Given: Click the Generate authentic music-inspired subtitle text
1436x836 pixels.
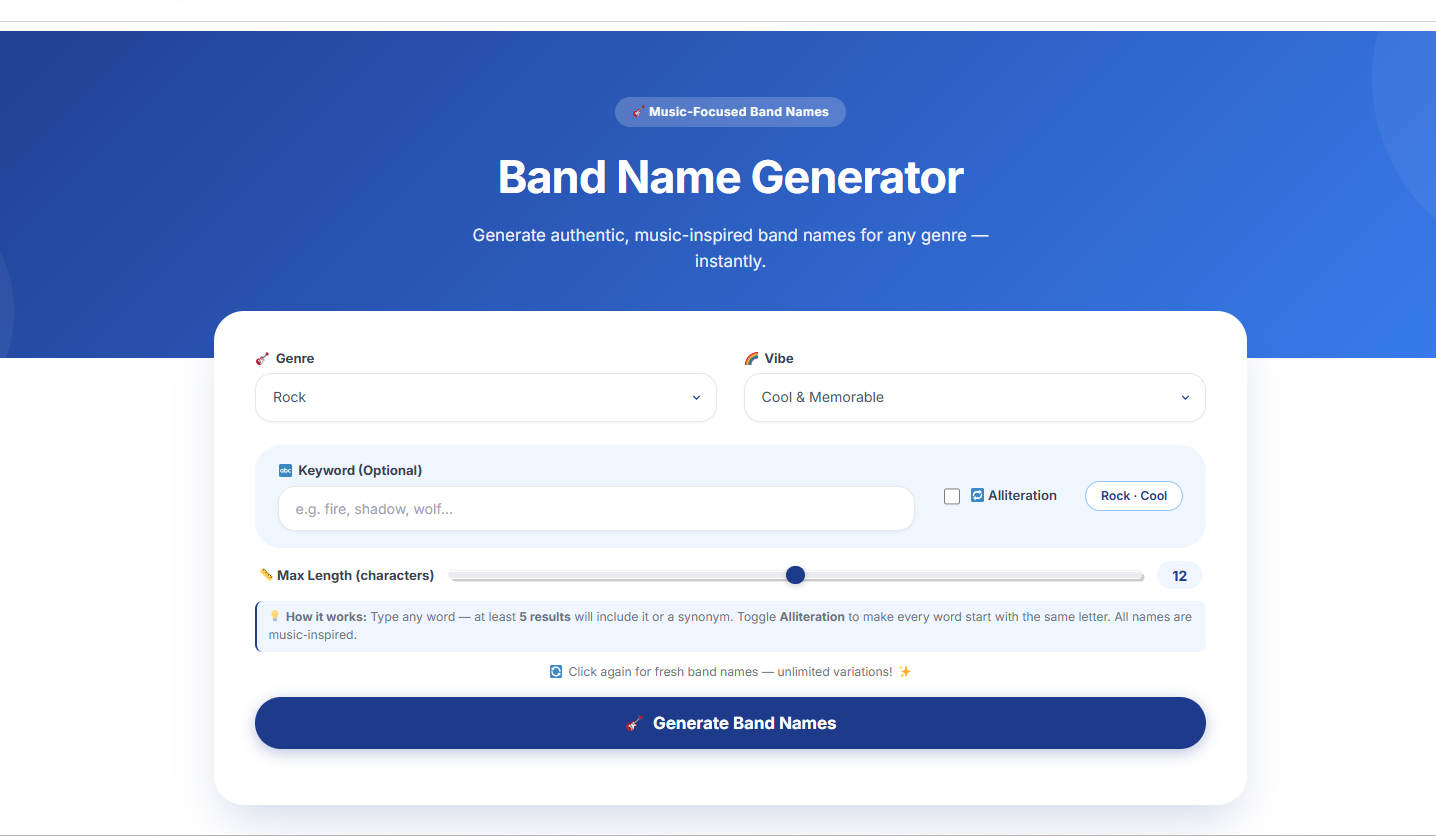Looking at the screenshot, I should pyautogui.click(x=730, y=249).
